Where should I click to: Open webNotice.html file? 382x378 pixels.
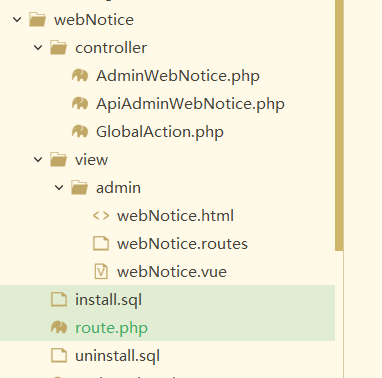175,216
